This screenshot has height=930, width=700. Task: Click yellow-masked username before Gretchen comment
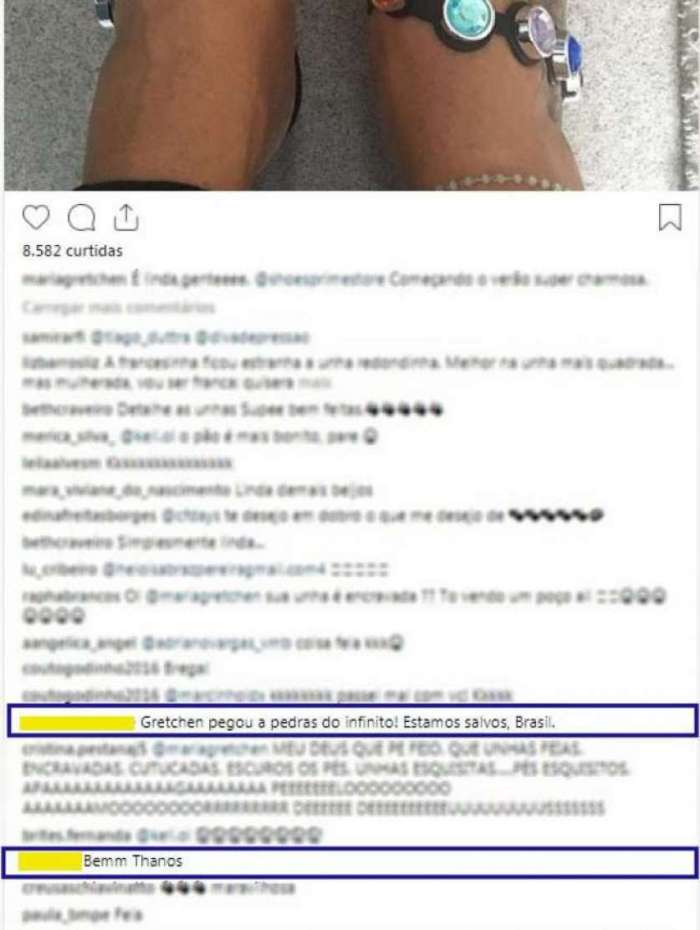coord(77,723)
